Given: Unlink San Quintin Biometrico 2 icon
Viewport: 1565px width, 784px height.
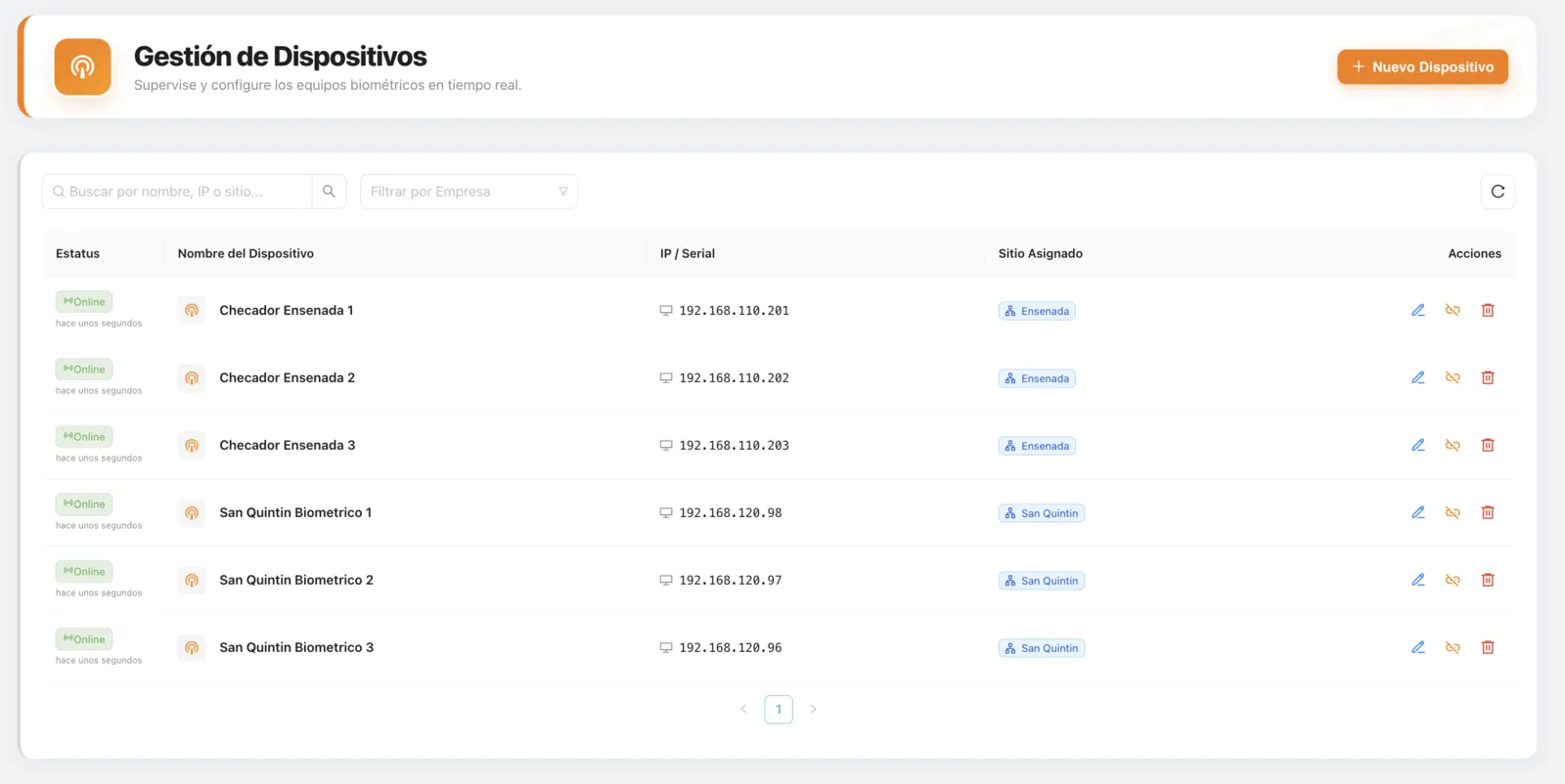Looking at the screenshot, I should coord(1453,580).
